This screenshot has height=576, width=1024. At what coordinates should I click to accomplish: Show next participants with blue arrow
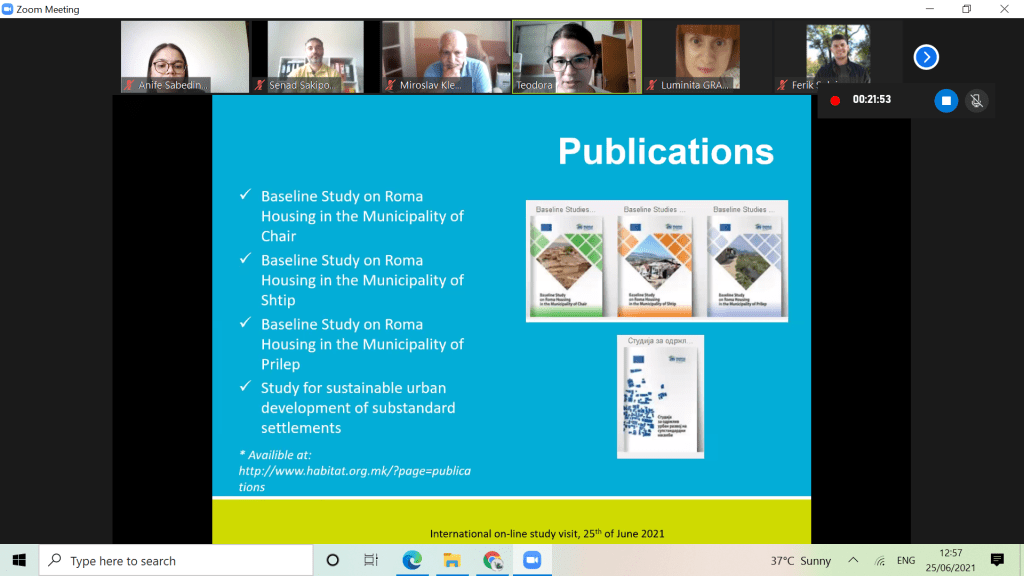926,57
